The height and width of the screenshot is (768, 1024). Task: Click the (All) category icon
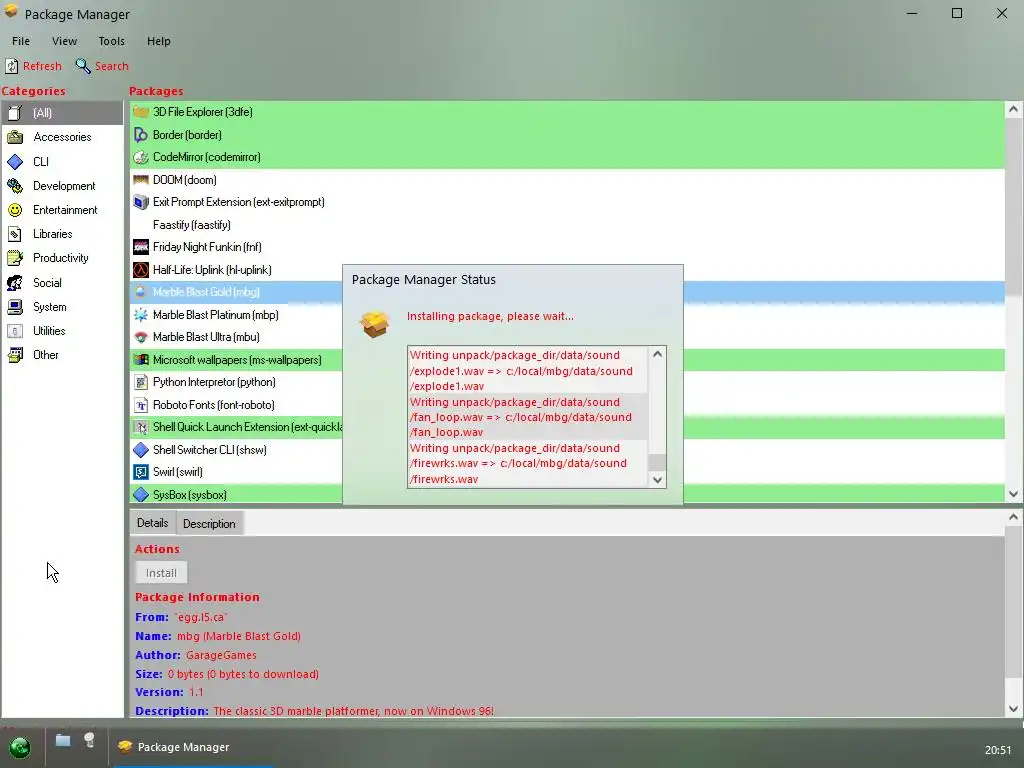(x=15, y=113)
